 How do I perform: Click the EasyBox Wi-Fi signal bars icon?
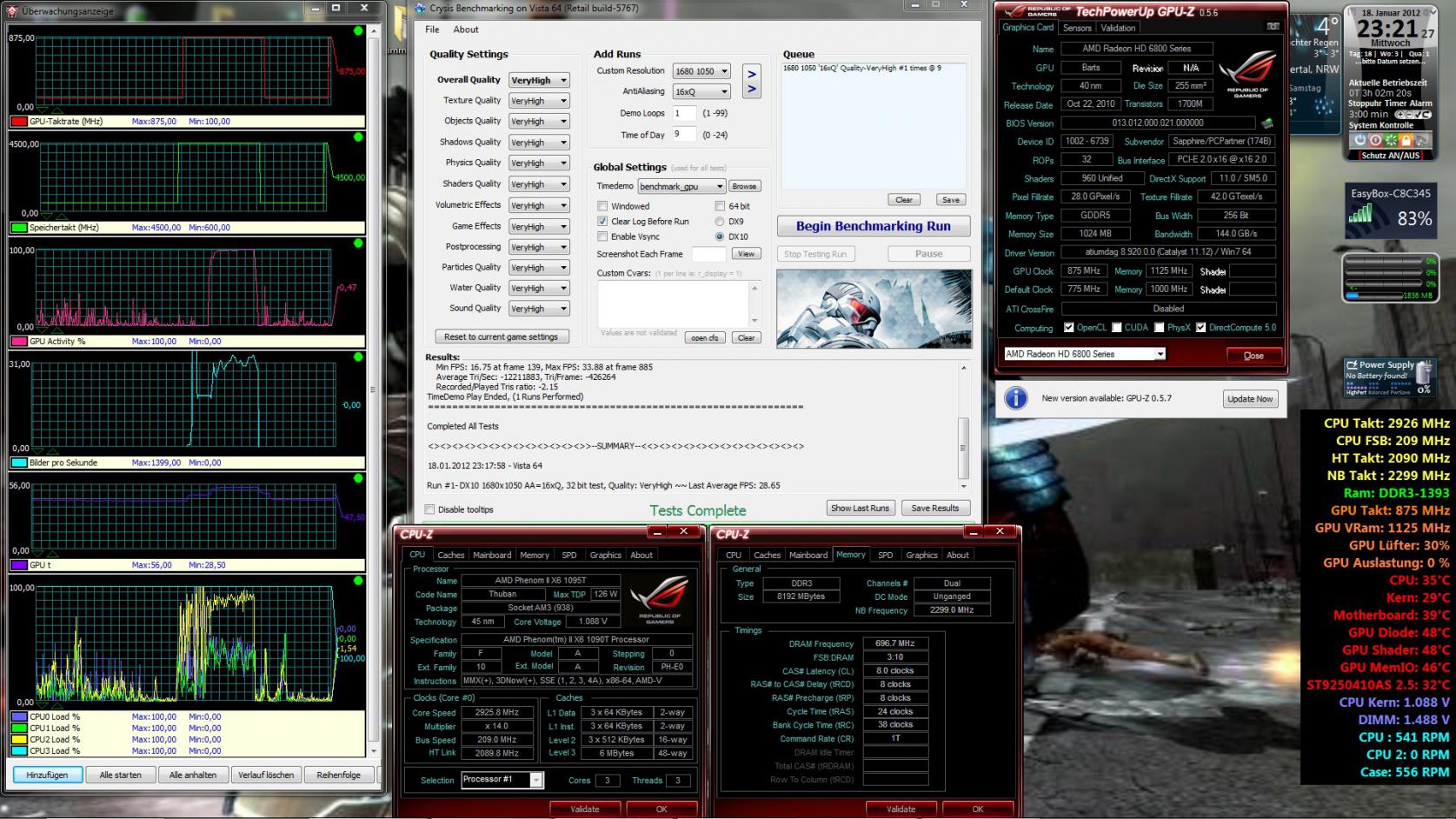click(1360, 214)
